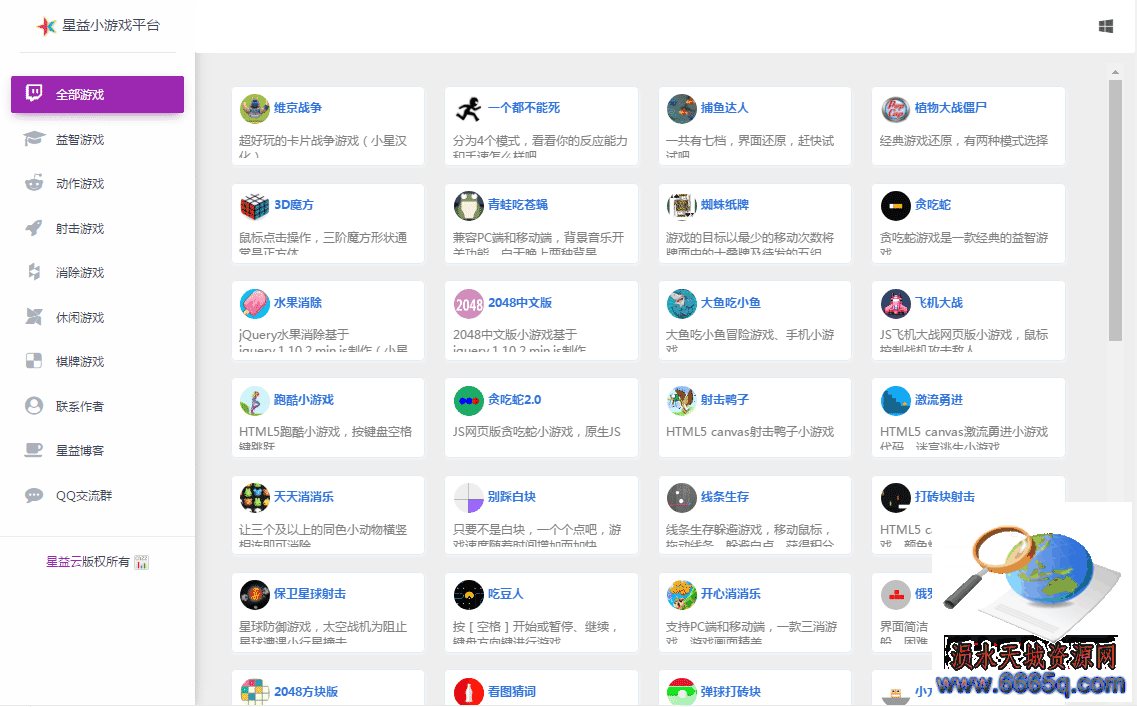Click the running man icon of 一个都不能死
Viewport: 1137px width, 707px height.
(x=468, y=109)
